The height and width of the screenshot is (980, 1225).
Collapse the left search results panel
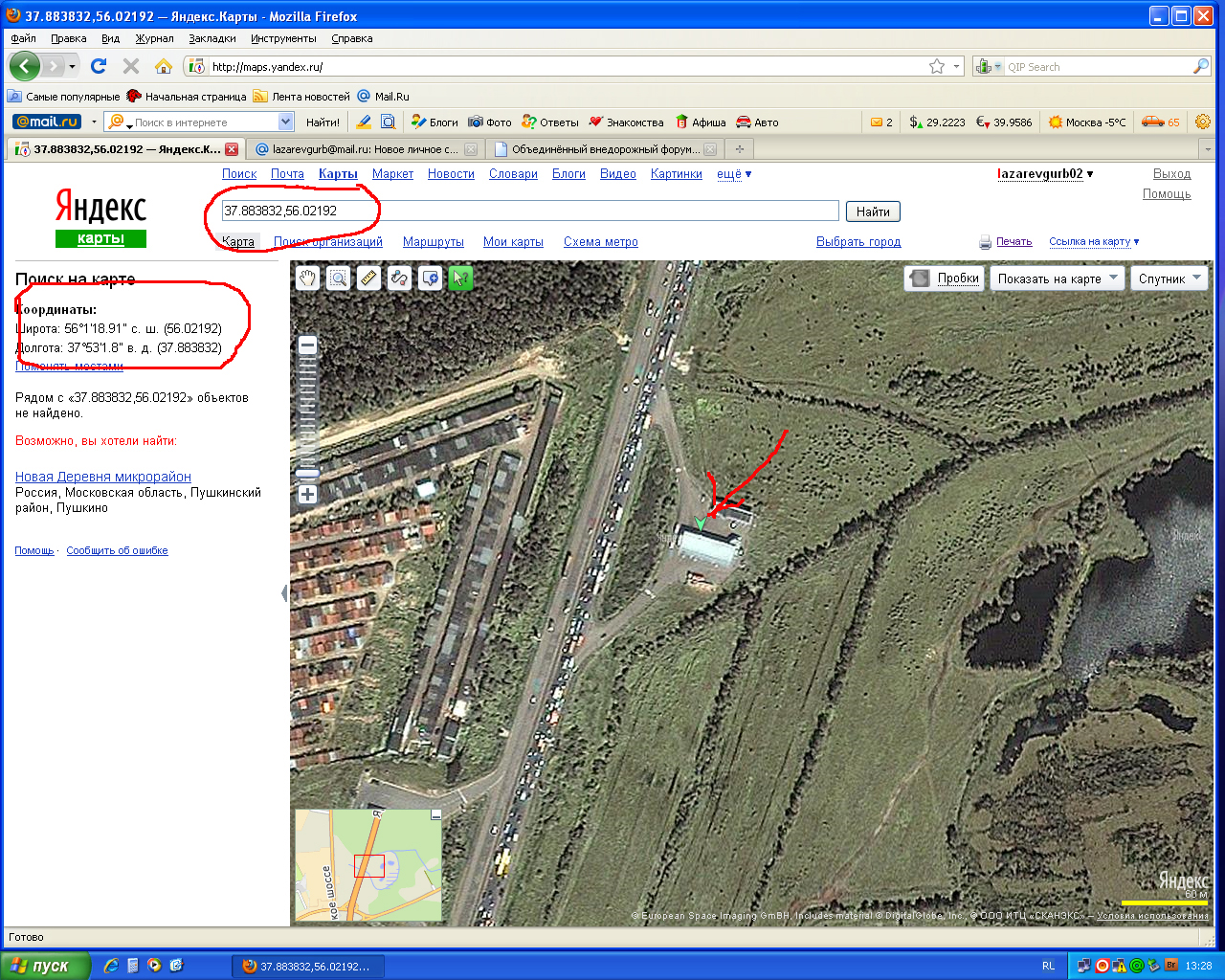click(x=284, y=593)
